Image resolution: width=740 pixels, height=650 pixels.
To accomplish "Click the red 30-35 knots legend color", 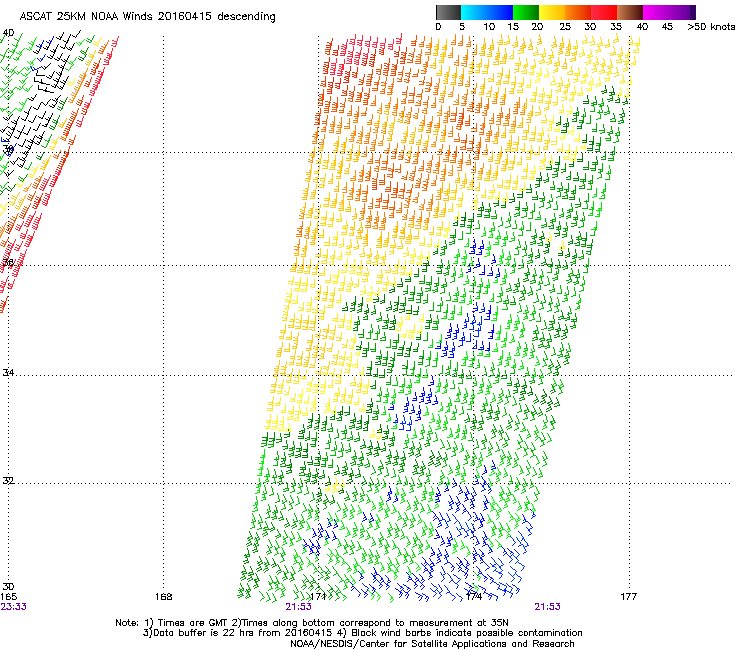I will click(604, 12).
